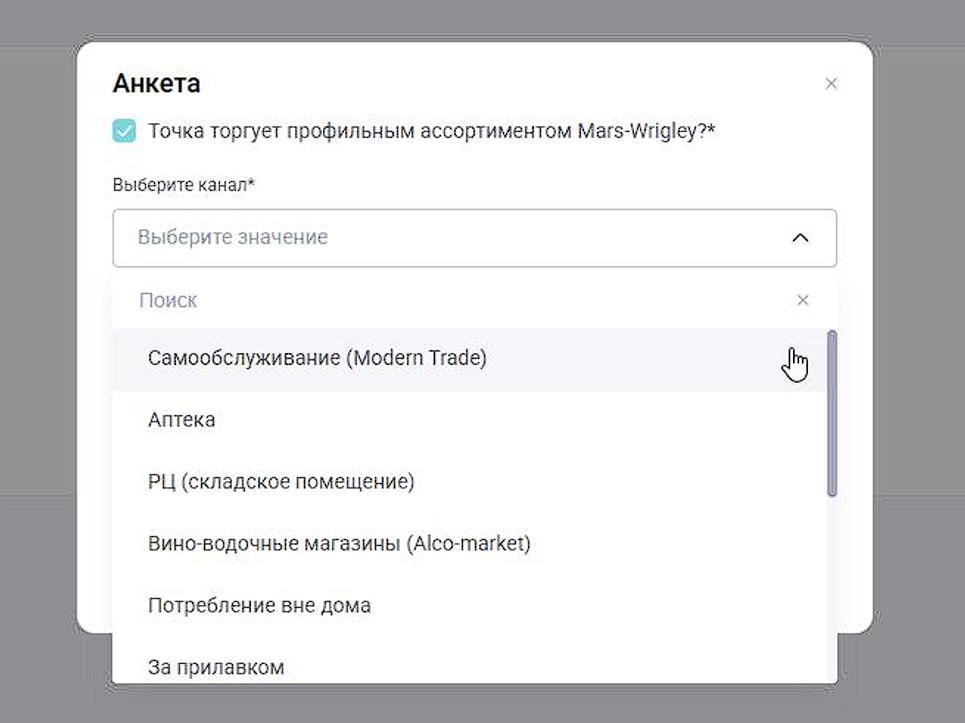Image resolution: width=965 pixels, height=723 pixels.
Task: Click the 'Анкета' dialog title
Action: pyautogui.click(x=156, y=84)
